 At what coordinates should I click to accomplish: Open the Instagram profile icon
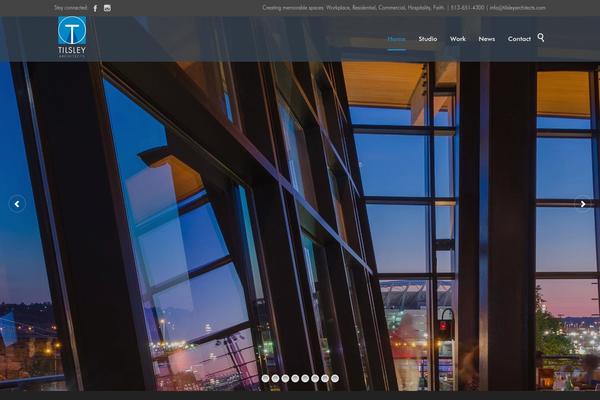coord(107,8)
